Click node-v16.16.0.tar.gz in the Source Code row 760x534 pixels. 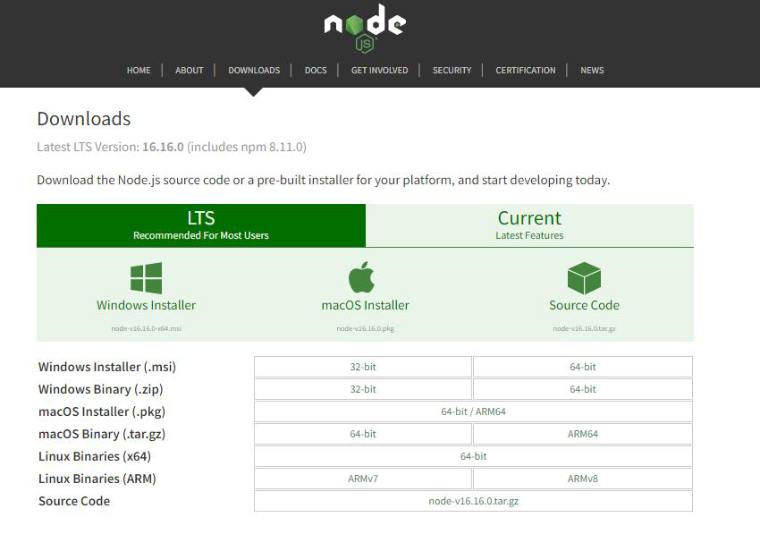click(473, 501)
